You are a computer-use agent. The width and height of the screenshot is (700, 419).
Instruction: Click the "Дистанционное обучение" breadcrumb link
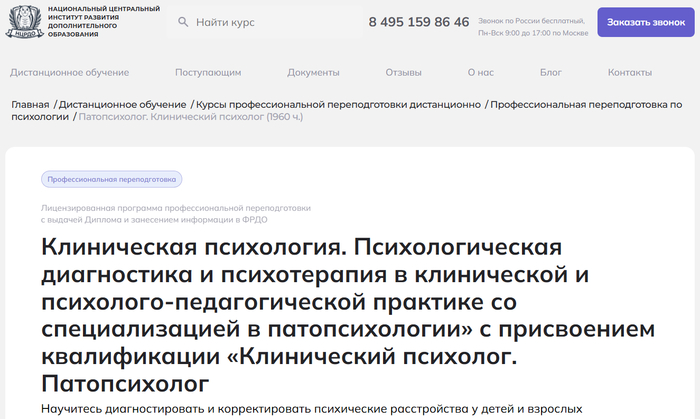124,105
